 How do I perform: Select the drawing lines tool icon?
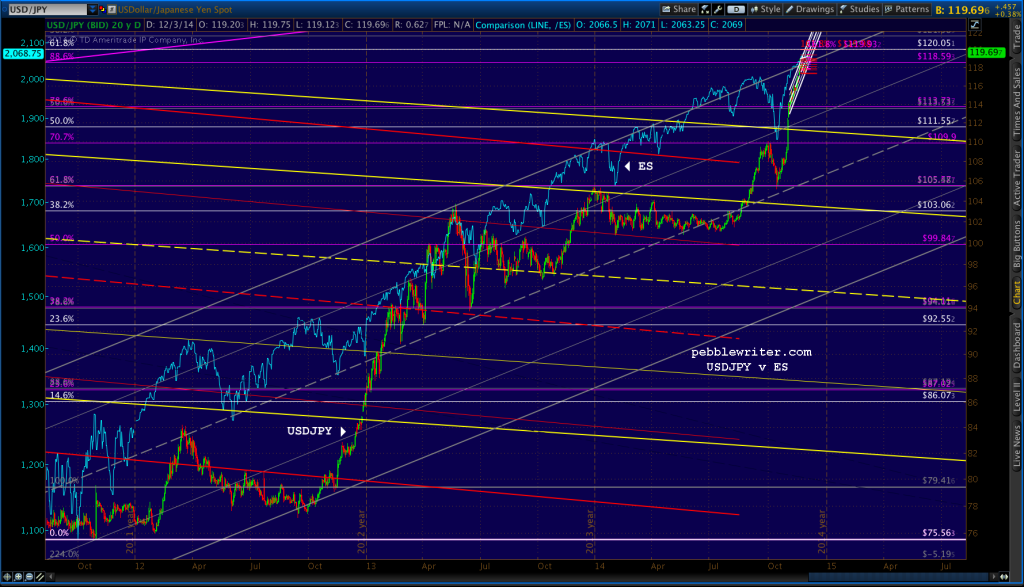click(x=40, y=577)
